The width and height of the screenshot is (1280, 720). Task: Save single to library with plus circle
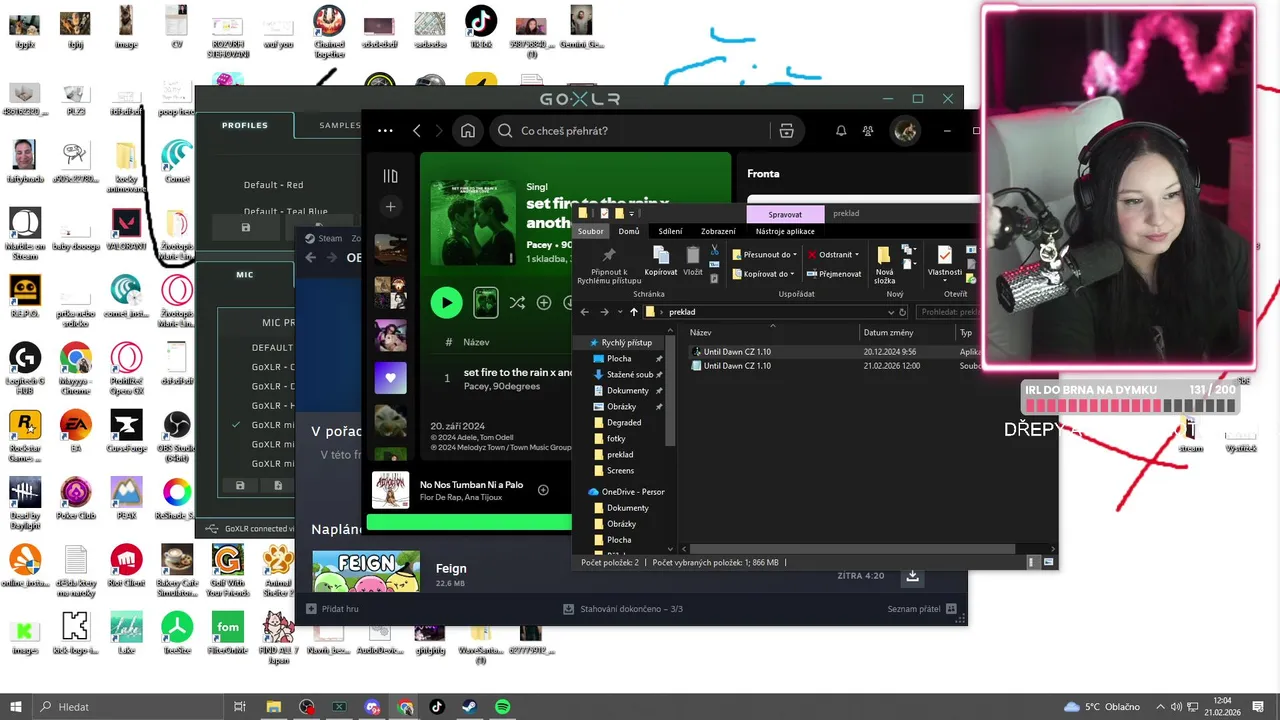(544, 302)
